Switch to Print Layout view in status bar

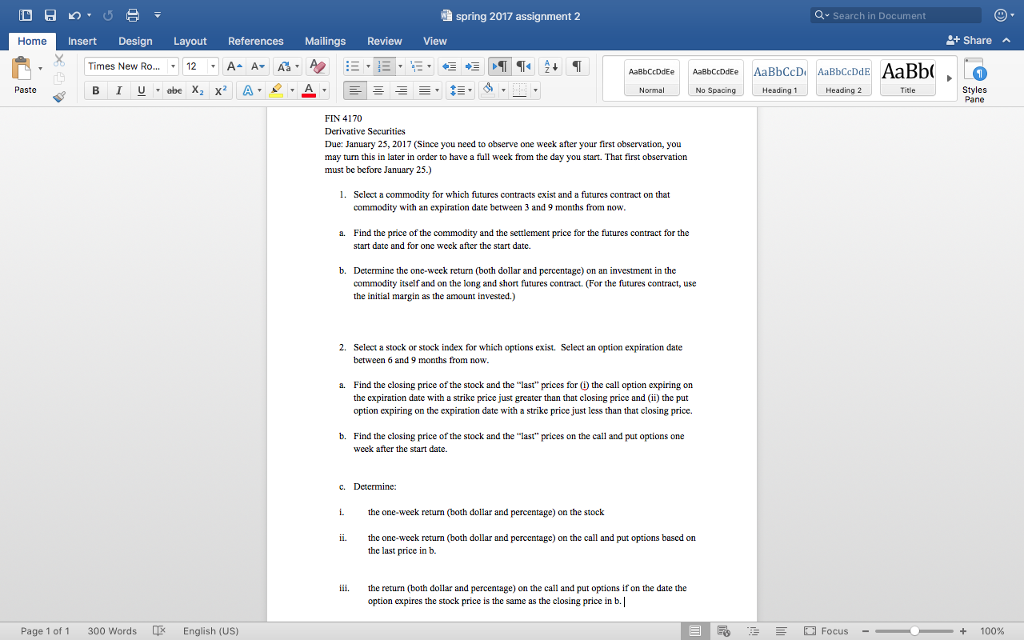(x=695, y=630)
